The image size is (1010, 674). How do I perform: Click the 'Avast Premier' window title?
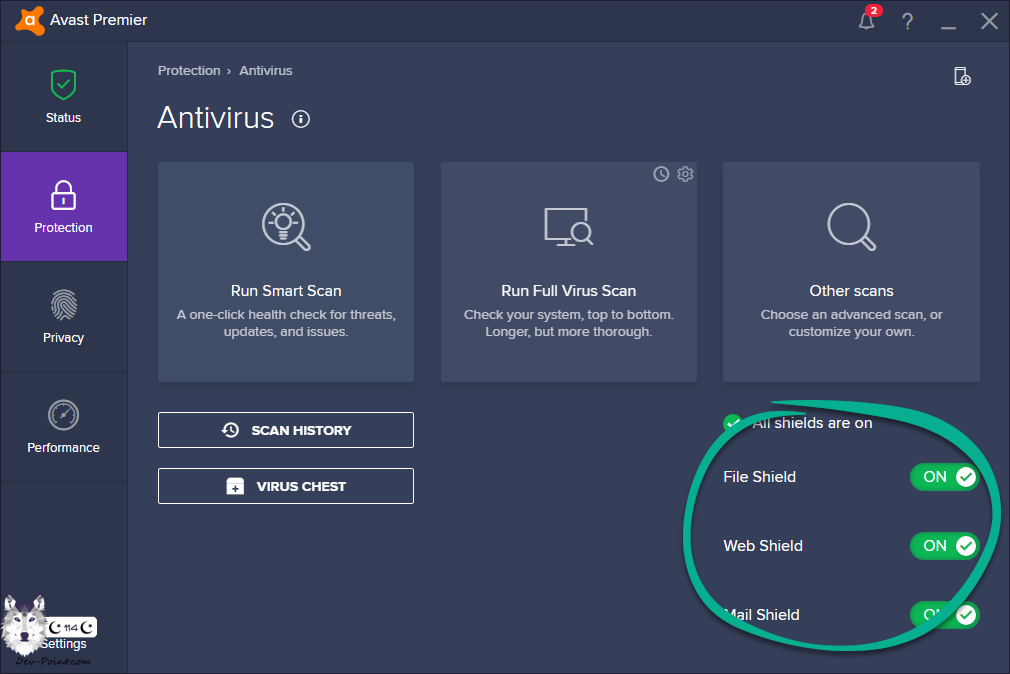coord(99,20)
